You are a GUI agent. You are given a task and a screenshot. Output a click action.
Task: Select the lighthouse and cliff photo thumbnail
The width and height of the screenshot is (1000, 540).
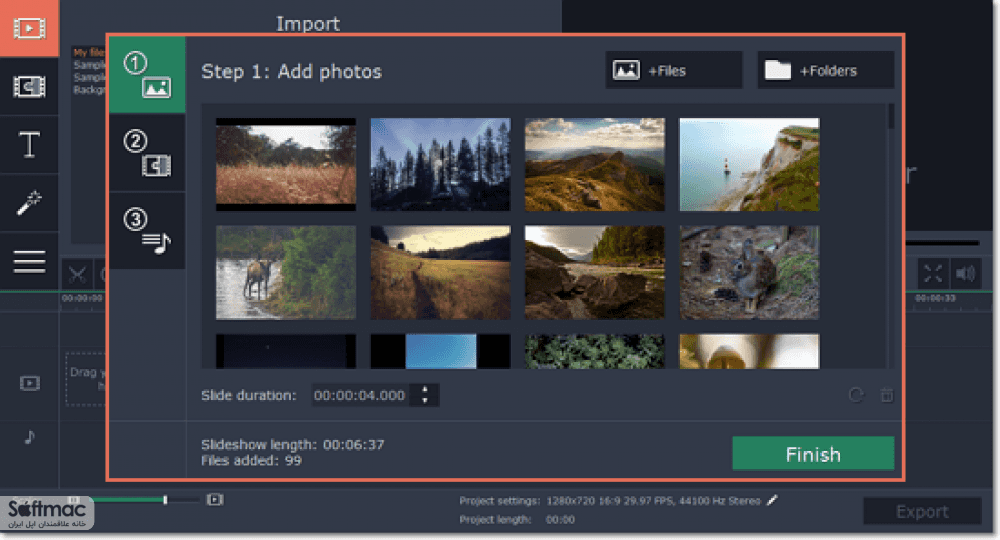coord(749,164)
